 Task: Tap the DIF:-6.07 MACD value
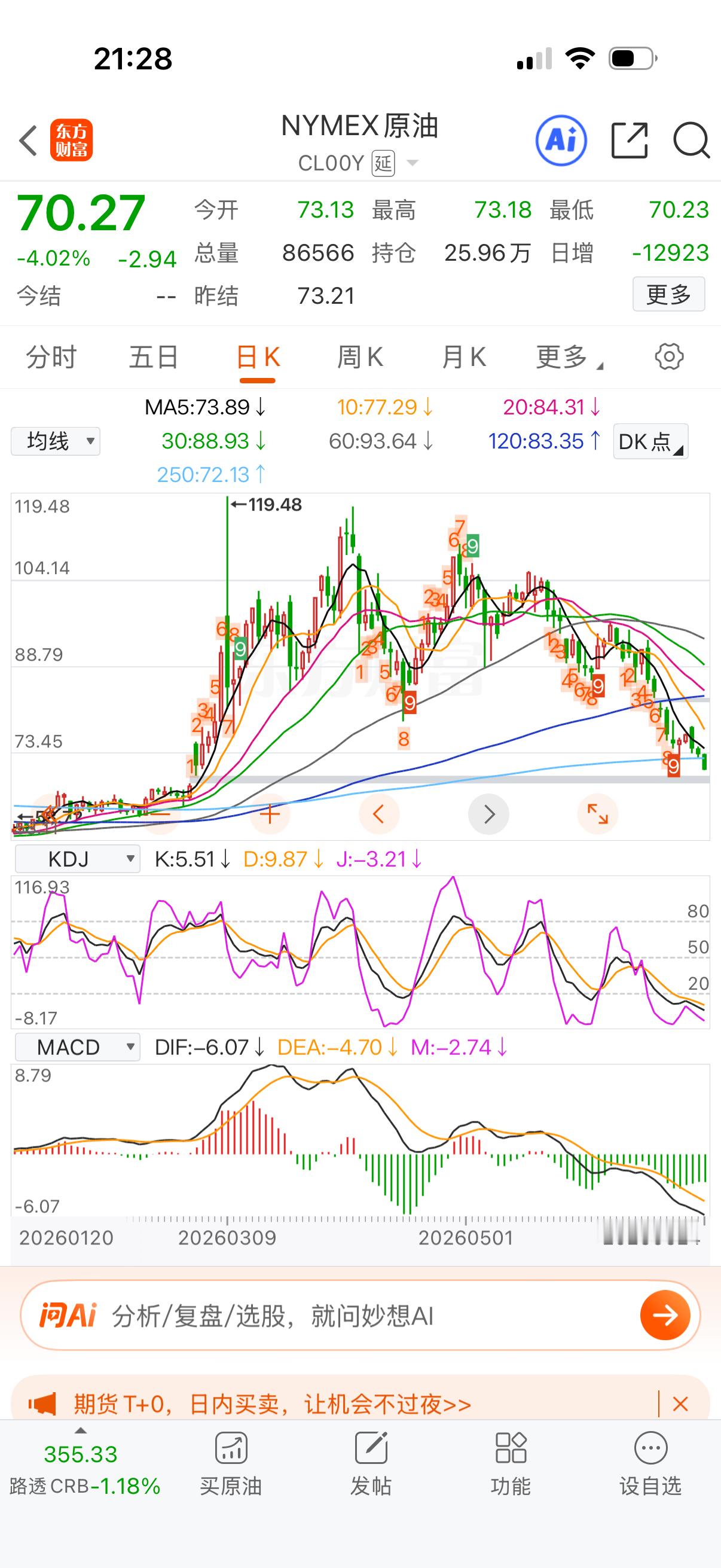pyautogui.click(x=209, y=1047)
